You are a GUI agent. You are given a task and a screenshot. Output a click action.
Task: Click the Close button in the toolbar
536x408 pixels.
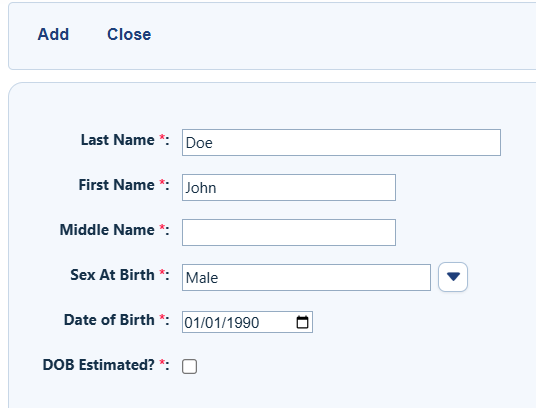129,34
